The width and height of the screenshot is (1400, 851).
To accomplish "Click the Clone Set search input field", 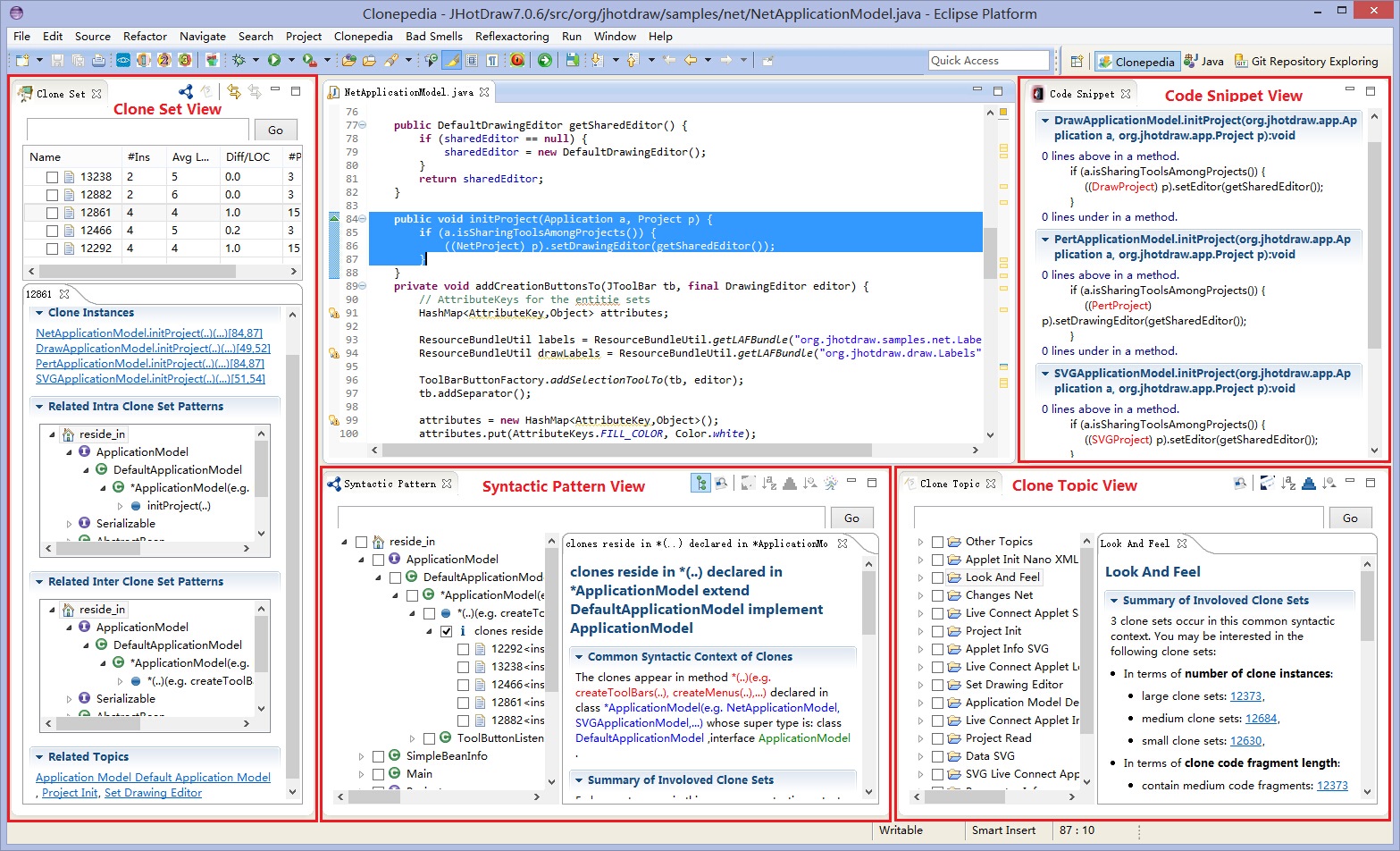I will click(x=138, y=130).
